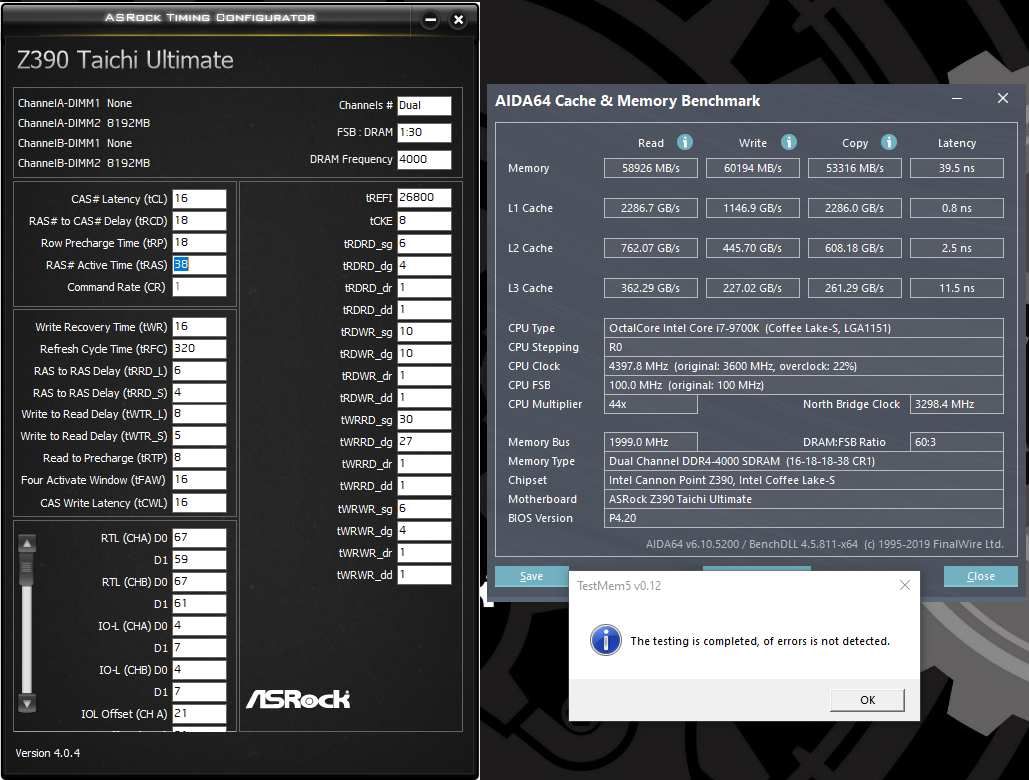
Task: Click the BIOS Version value P4.20
Action: coord(803,518)
